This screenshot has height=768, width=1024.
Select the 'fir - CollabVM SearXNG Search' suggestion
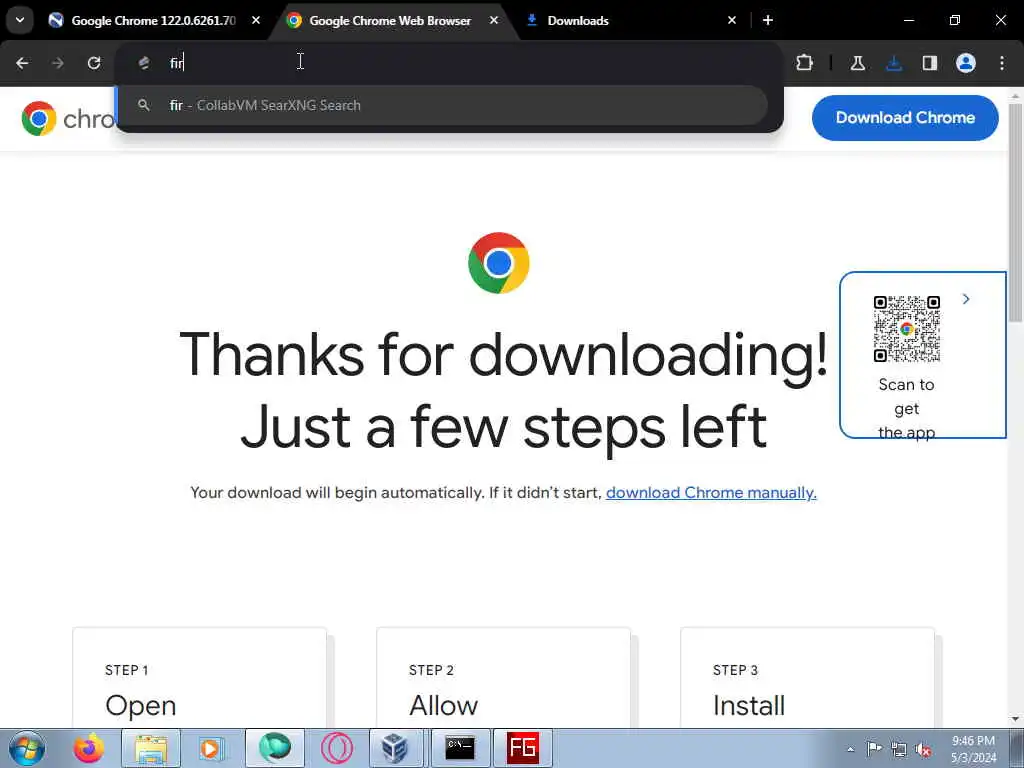(441, 105)
